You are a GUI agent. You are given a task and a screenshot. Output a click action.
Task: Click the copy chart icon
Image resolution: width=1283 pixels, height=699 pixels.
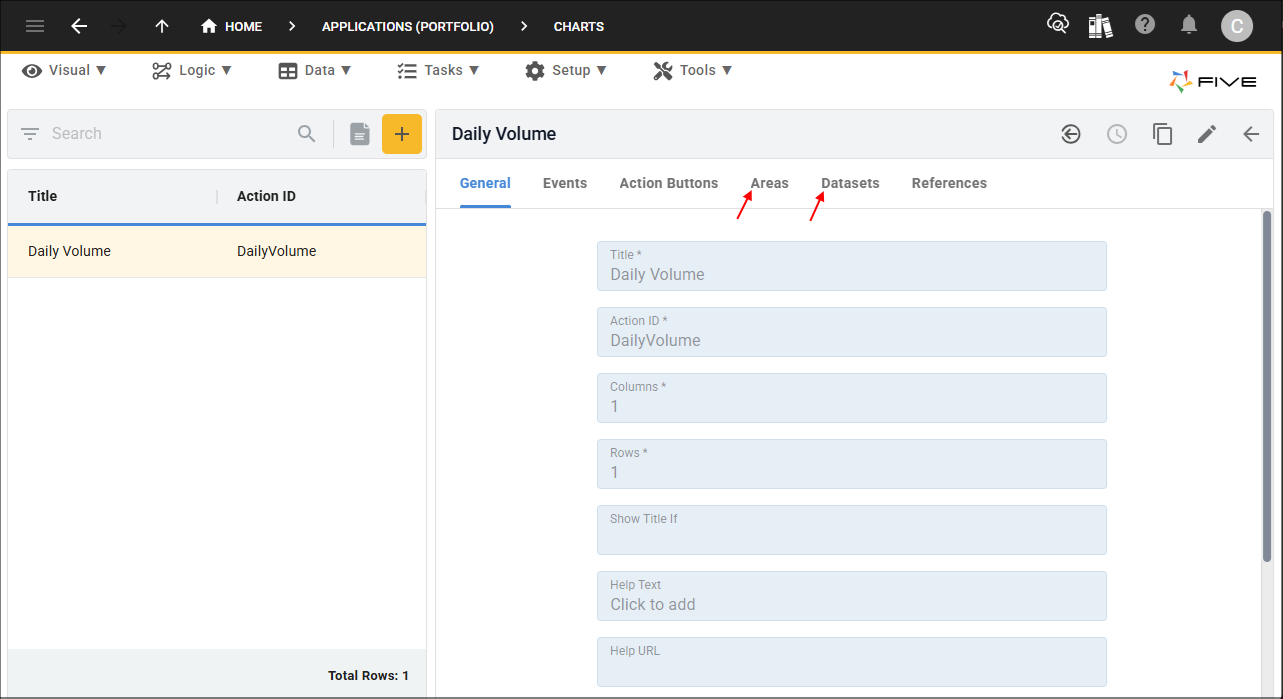[1162, 134]
